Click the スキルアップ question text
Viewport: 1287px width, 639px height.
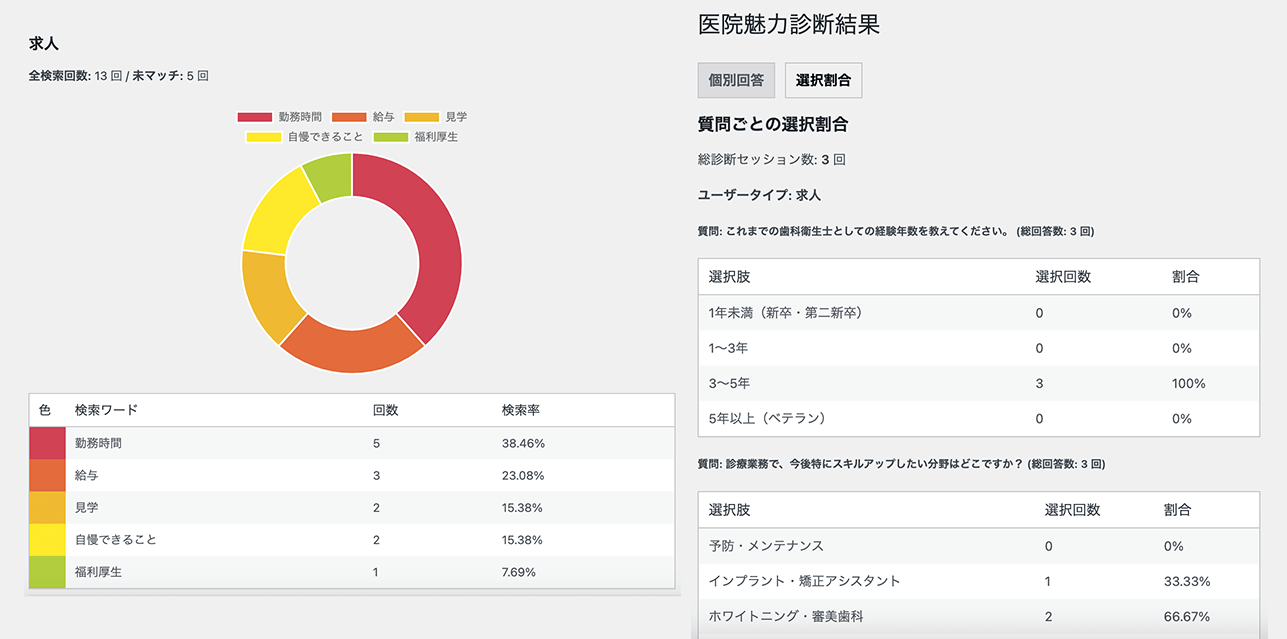(901, 464)
